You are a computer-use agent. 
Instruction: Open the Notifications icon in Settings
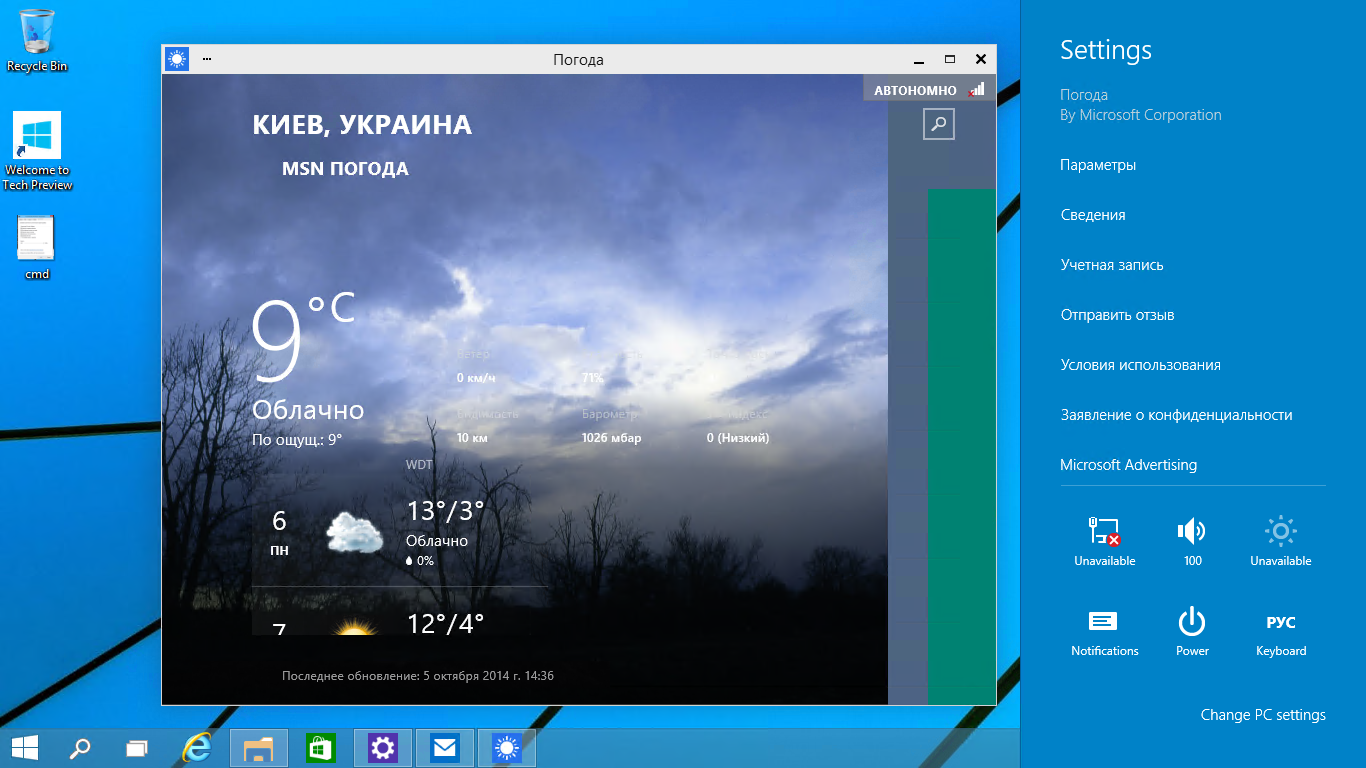click(1104, 632)
